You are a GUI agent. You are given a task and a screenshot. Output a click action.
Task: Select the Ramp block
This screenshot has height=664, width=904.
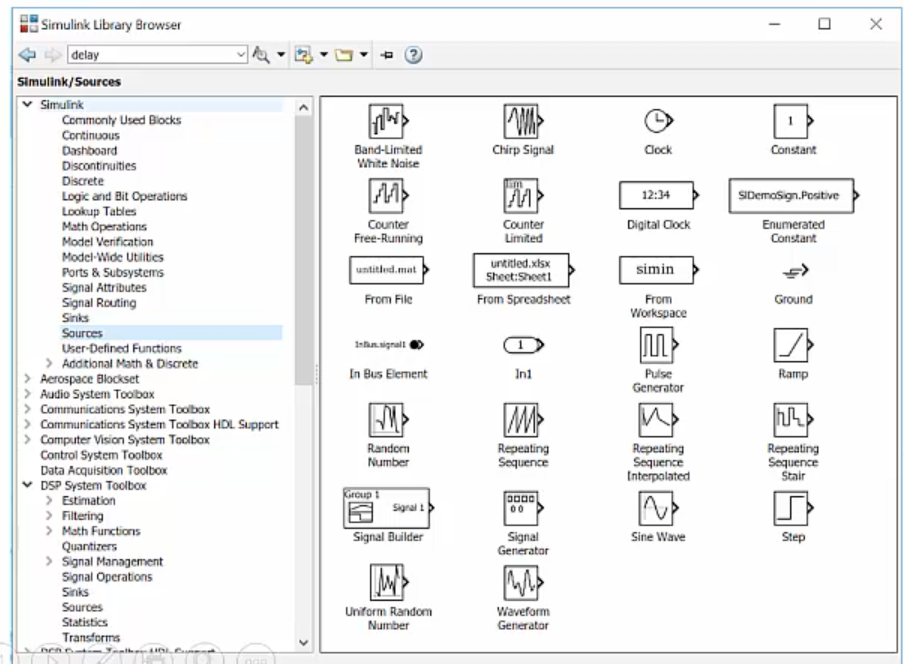[x=793, y=345]
